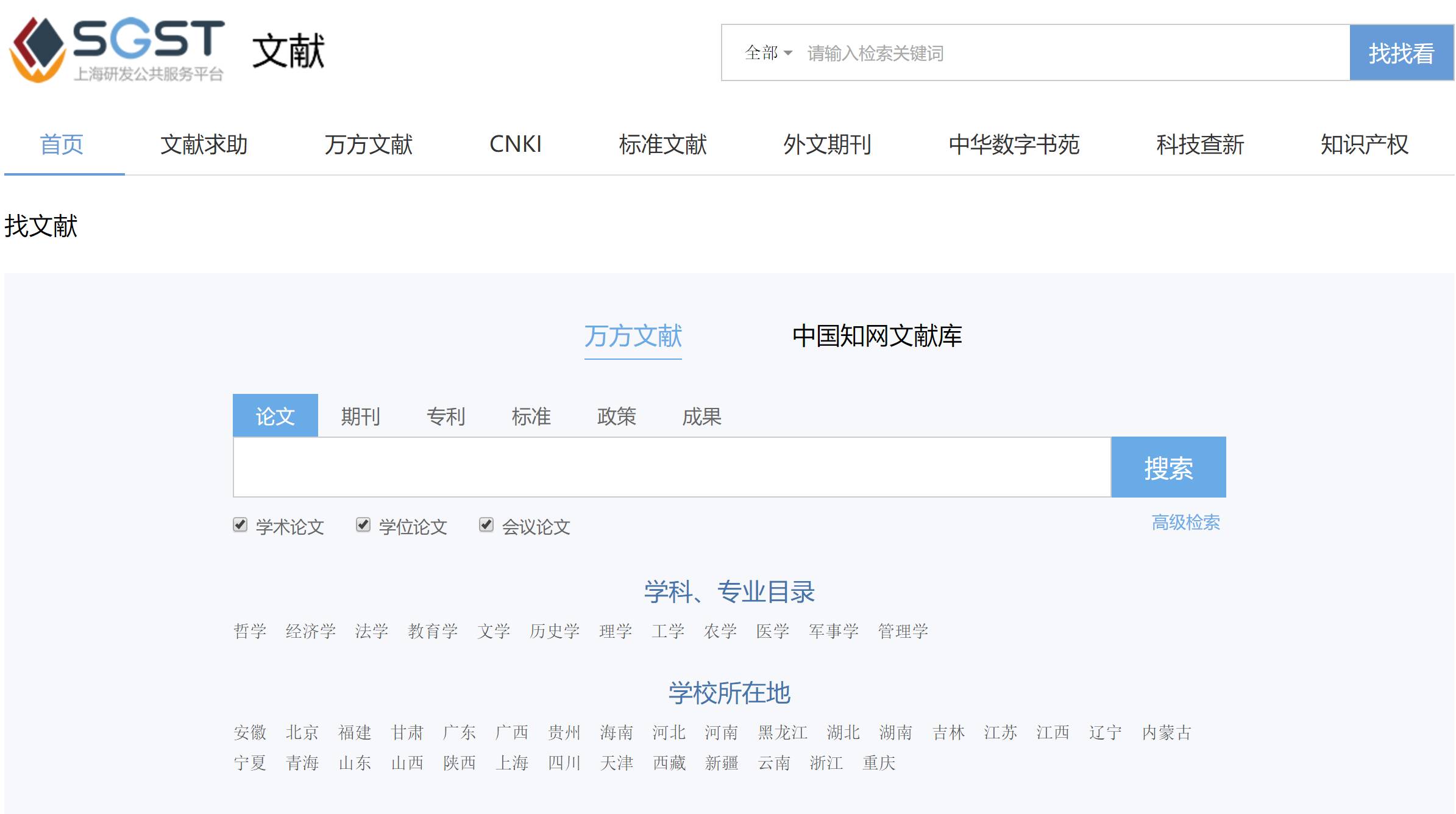
Task: Open the 万方文献 navigation item
Action: click(368, 145)
